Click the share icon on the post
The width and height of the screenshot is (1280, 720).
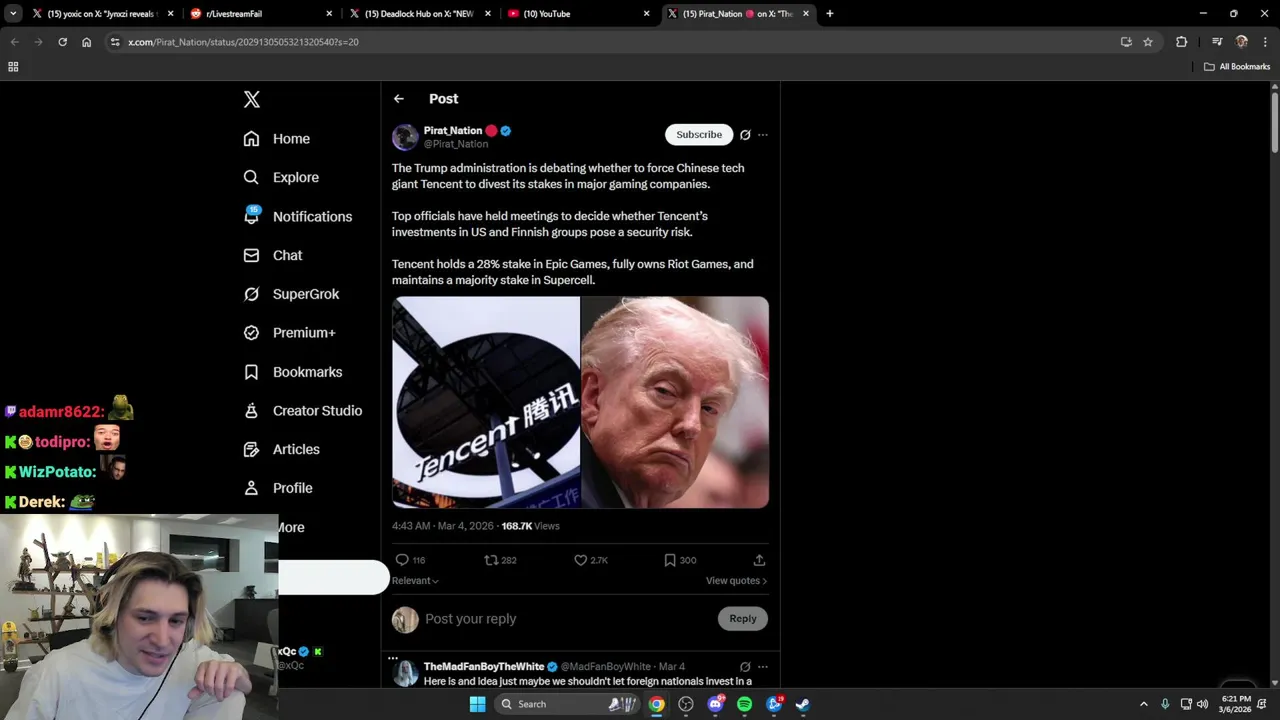coord(759,560)
